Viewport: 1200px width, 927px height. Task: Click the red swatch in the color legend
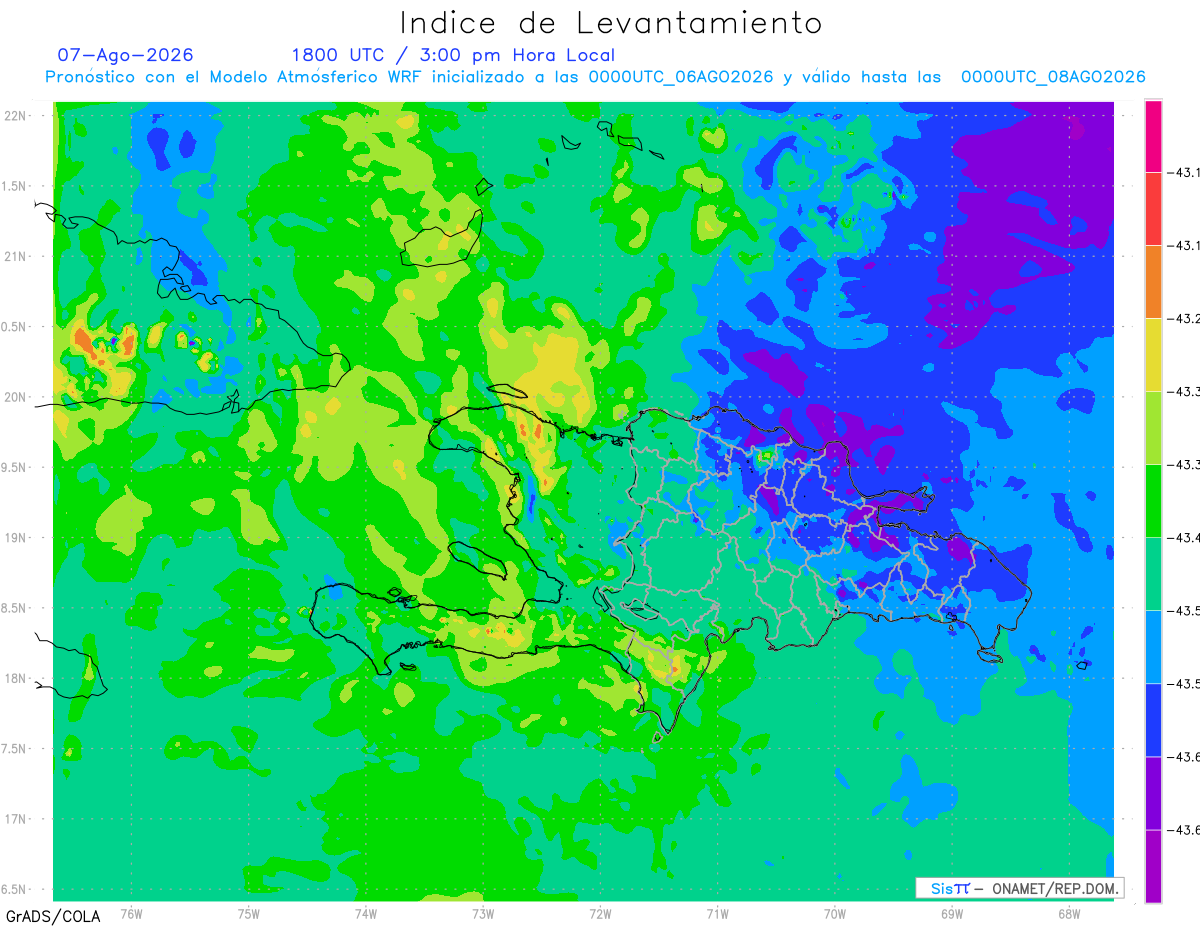click(1153, 209)
